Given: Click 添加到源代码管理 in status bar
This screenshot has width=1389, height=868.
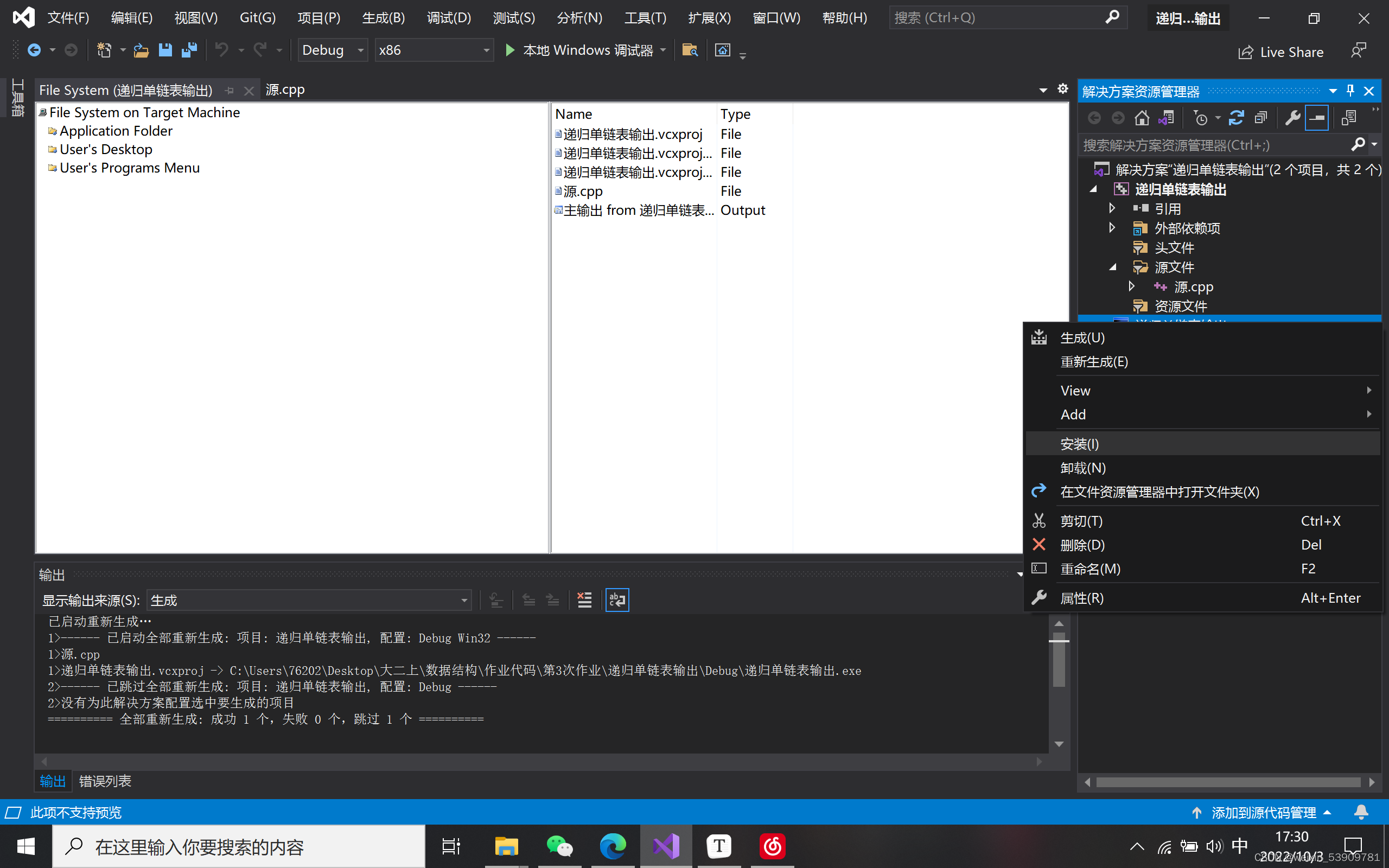Looking at the screenshot, I should (x=1263, y=812).
